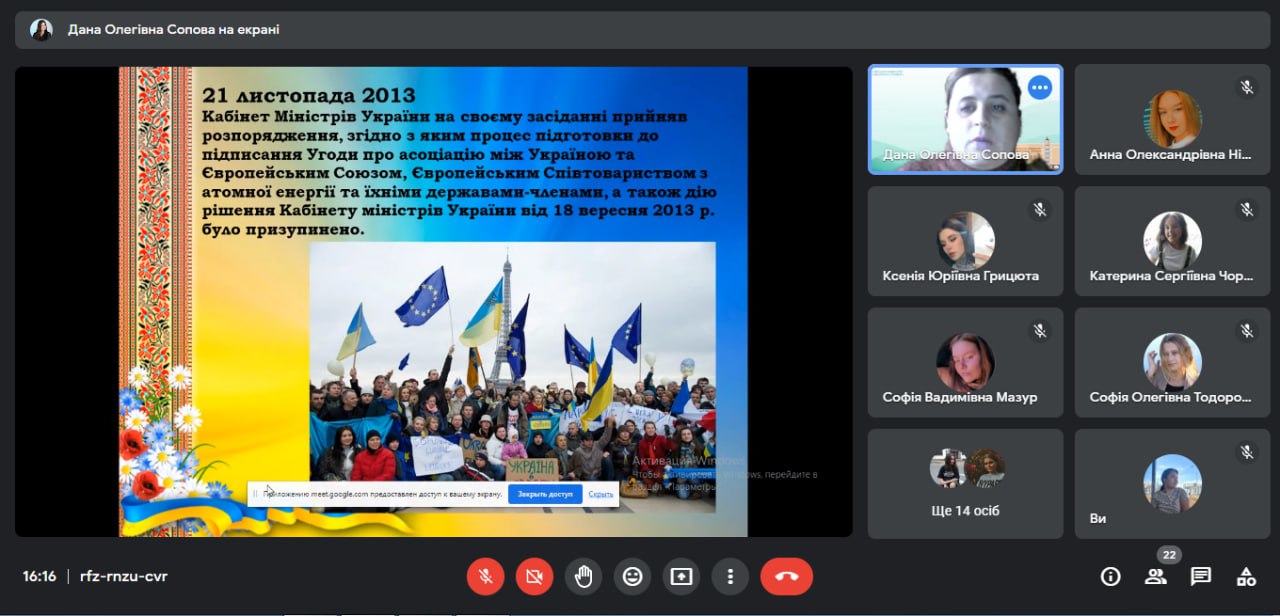Image resolution: width=1280 pixels, height=616 pixels.
Task: Click Софія Вадимівна Мазур's avatar
Action: point(965,362)
